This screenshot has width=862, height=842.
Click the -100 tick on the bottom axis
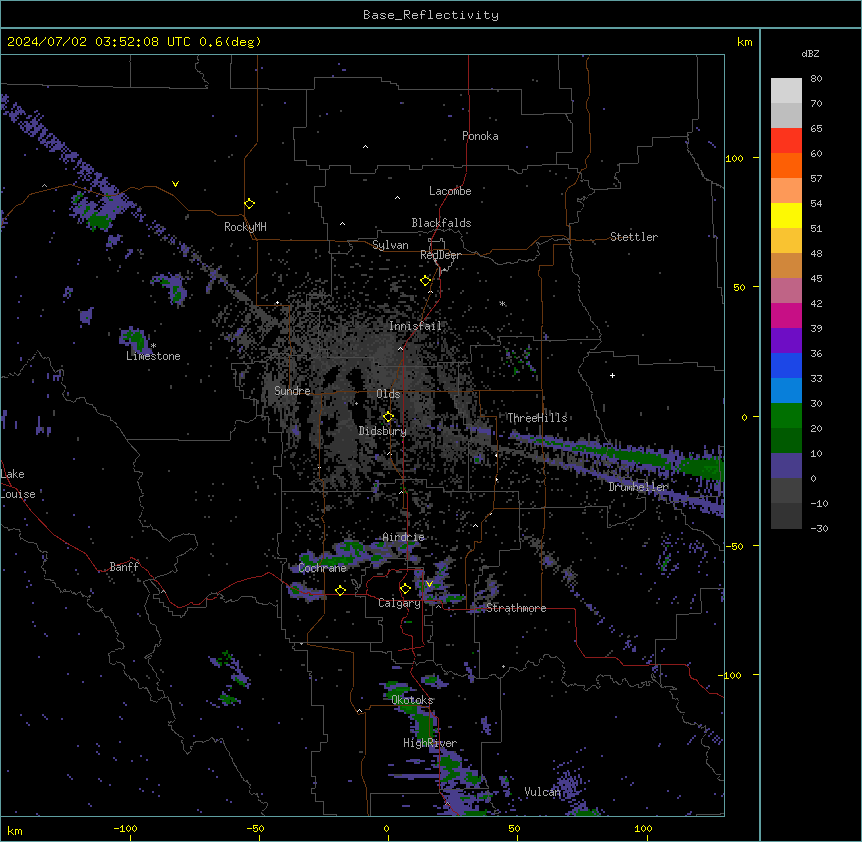[x=125, y=828]
